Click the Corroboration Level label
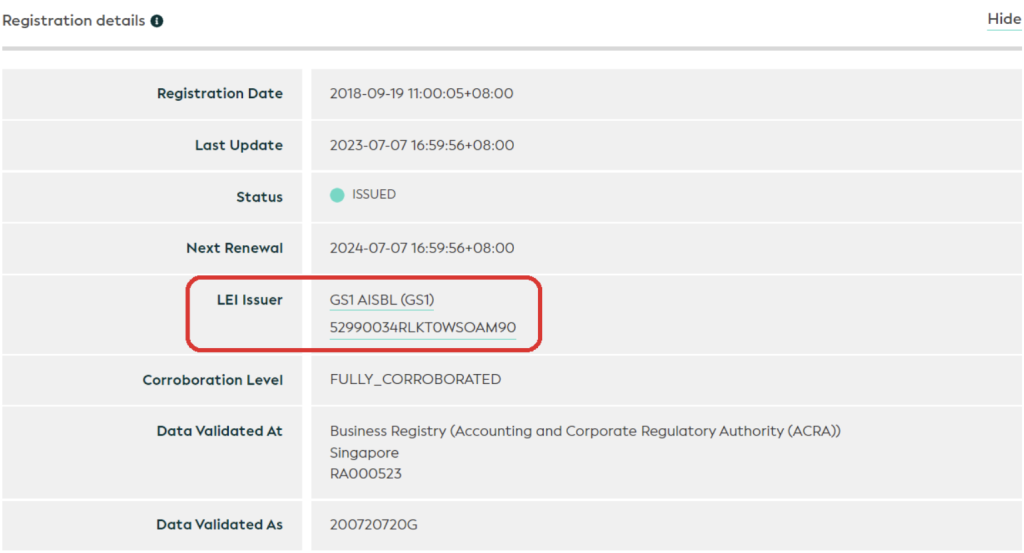Viewport: 1024px width, 553px height. [212, 380]
